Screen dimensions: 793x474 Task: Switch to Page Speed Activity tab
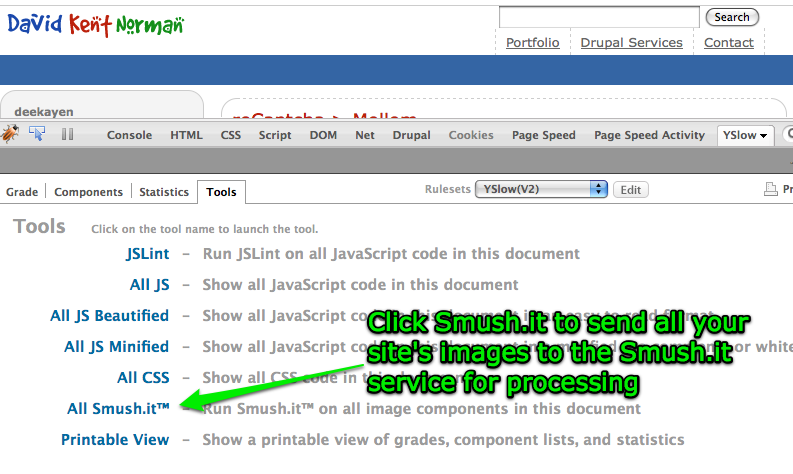(x=649, y=135)
